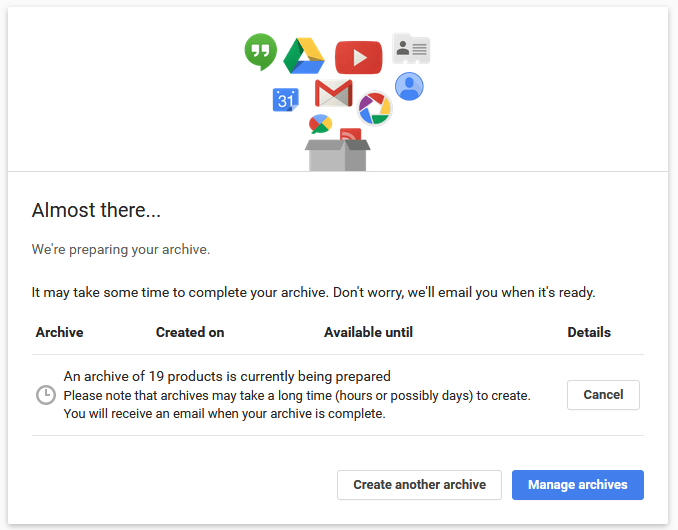Click 'We're preparing your archive.' text
678x530 pixels.
pyautogui.click(x=121, y=249)
